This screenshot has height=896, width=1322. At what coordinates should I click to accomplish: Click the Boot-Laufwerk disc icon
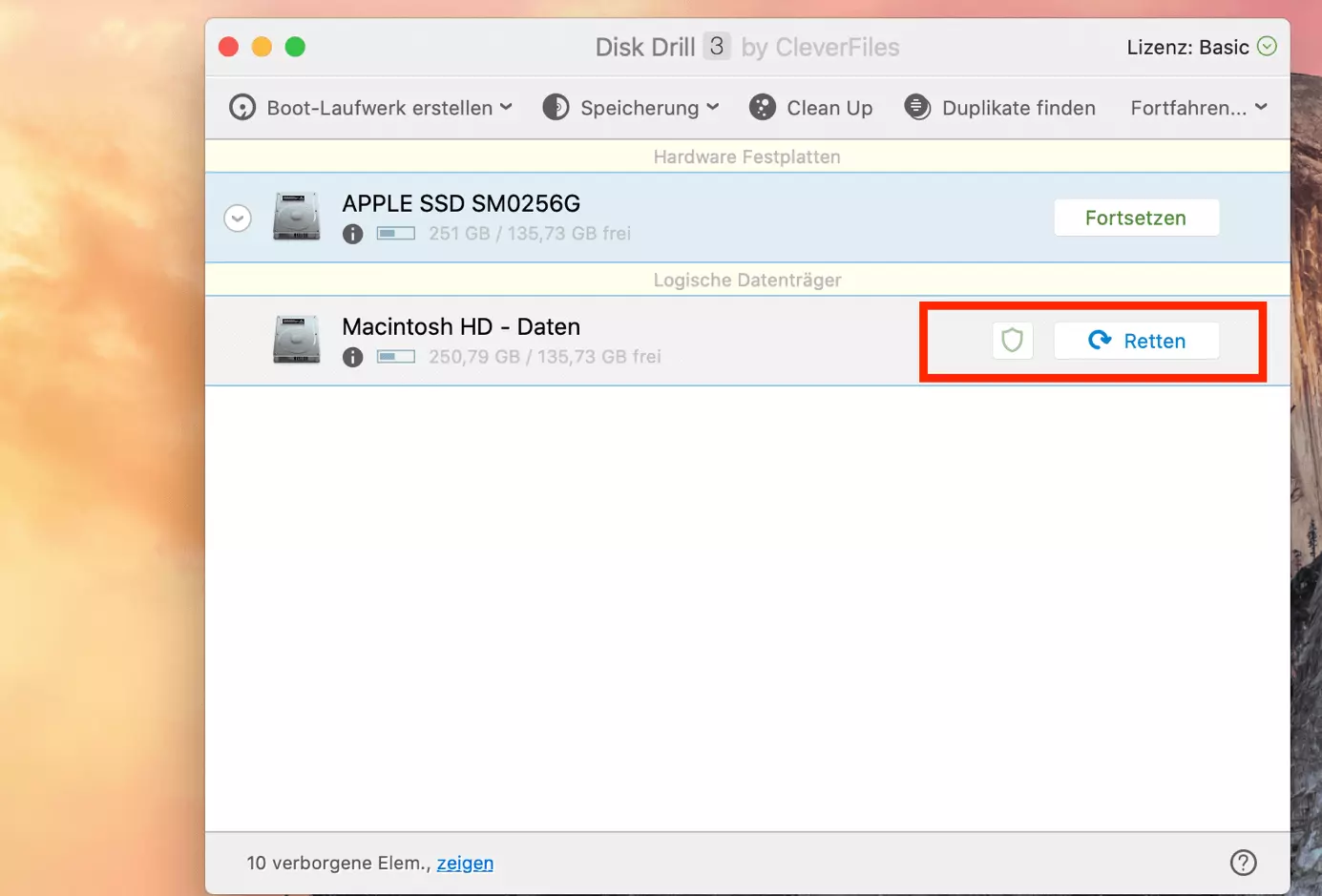click(x=242, y=108)
